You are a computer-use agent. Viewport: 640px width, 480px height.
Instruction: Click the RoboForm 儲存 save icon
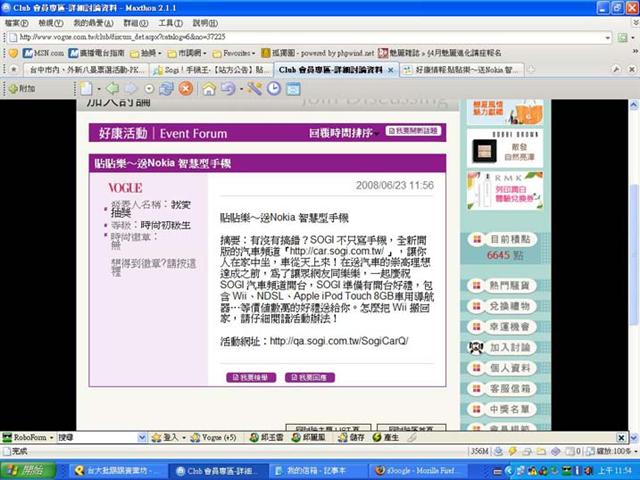pos(349,438)
